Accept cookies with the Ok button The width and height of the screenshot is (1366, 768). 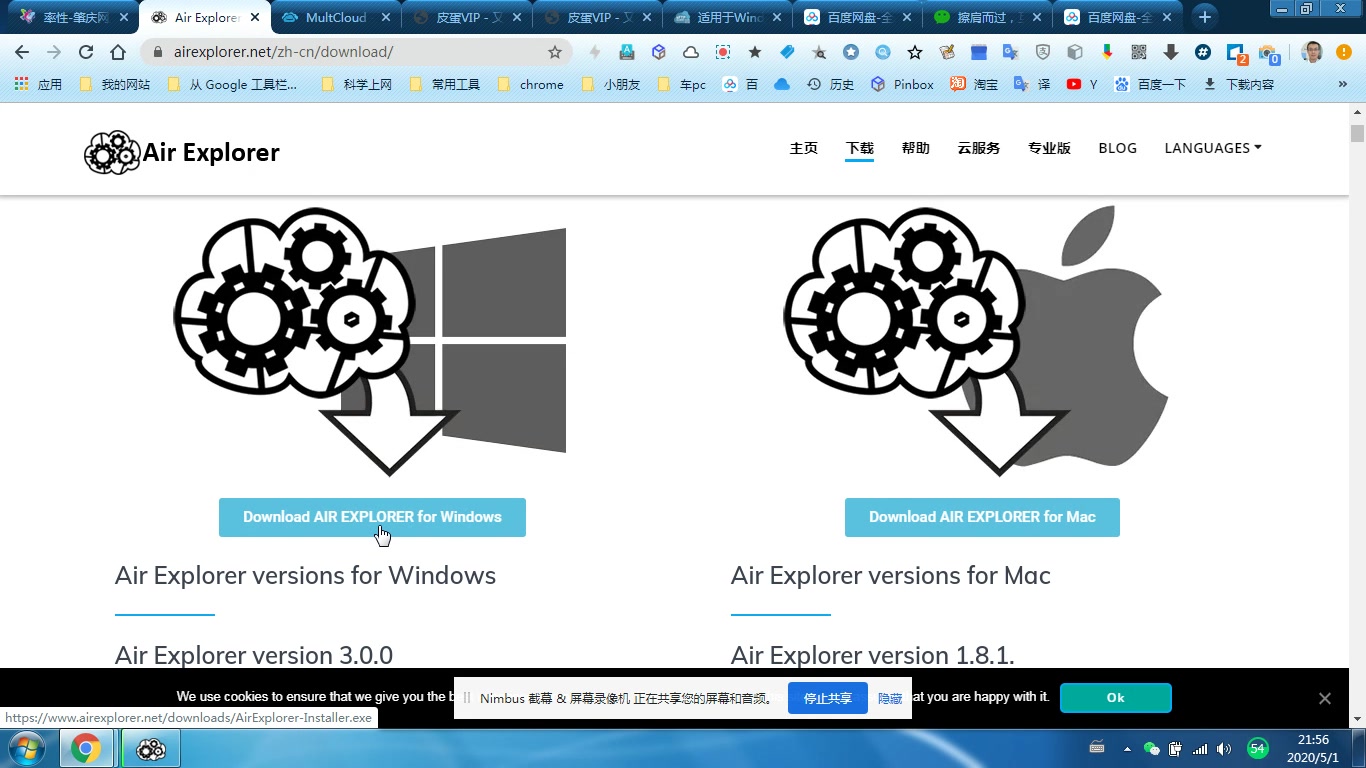[x=1116, y=698]
